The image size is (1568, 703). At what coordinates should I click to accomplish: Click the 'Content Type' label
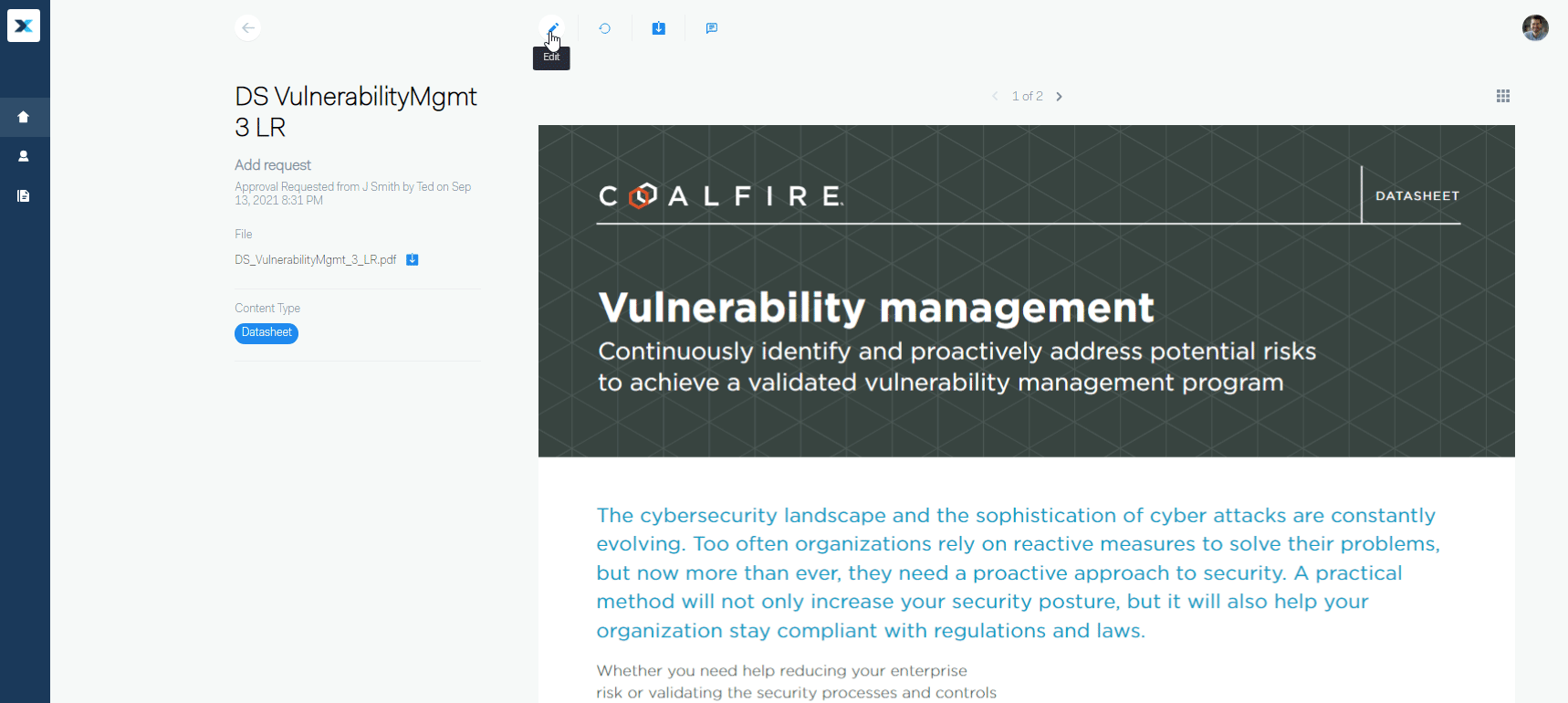point(267,309)
